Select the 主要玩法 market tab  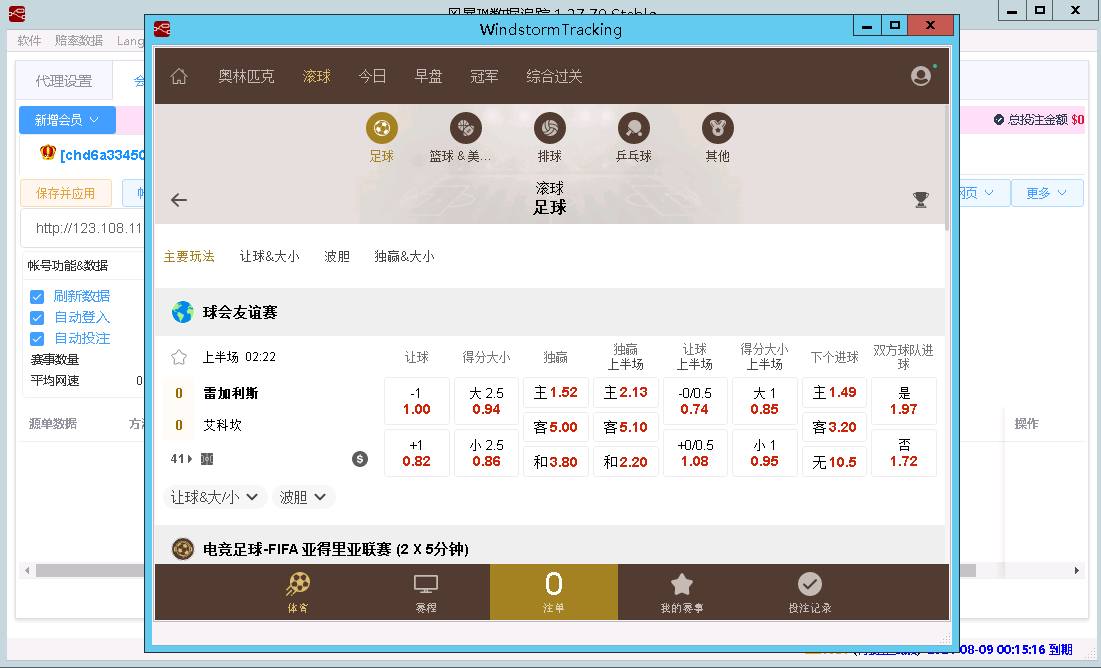click(x=189, y=256)
